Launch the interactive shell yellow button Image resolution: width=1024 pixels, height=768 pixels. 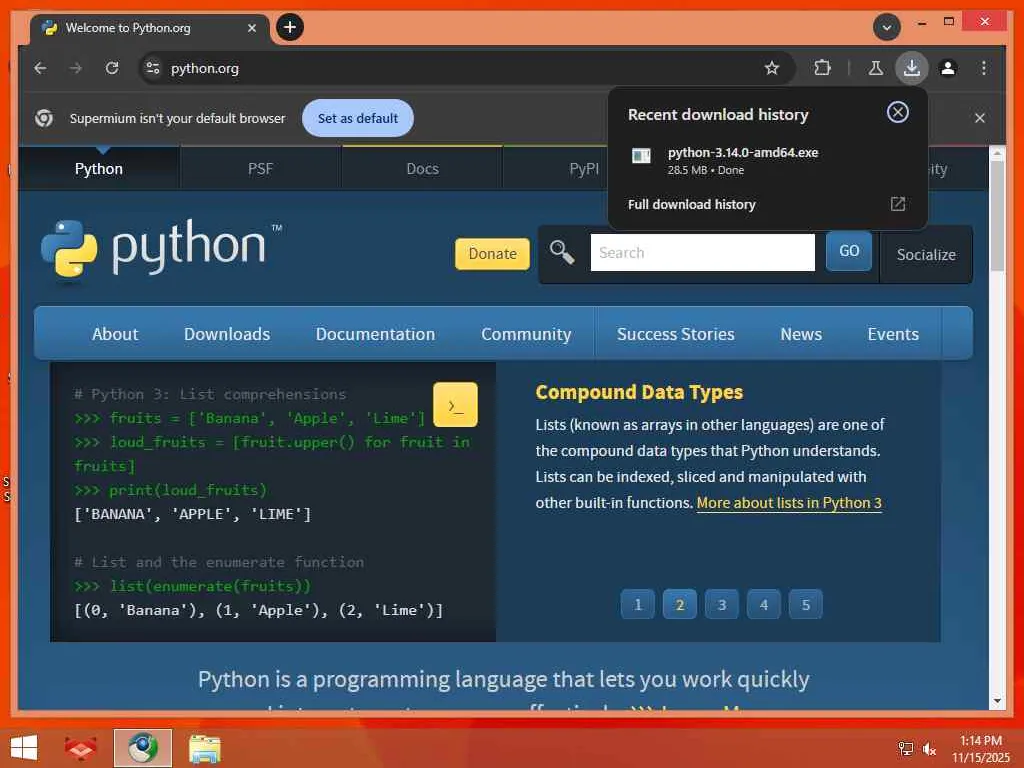click(x=455, y=405)
